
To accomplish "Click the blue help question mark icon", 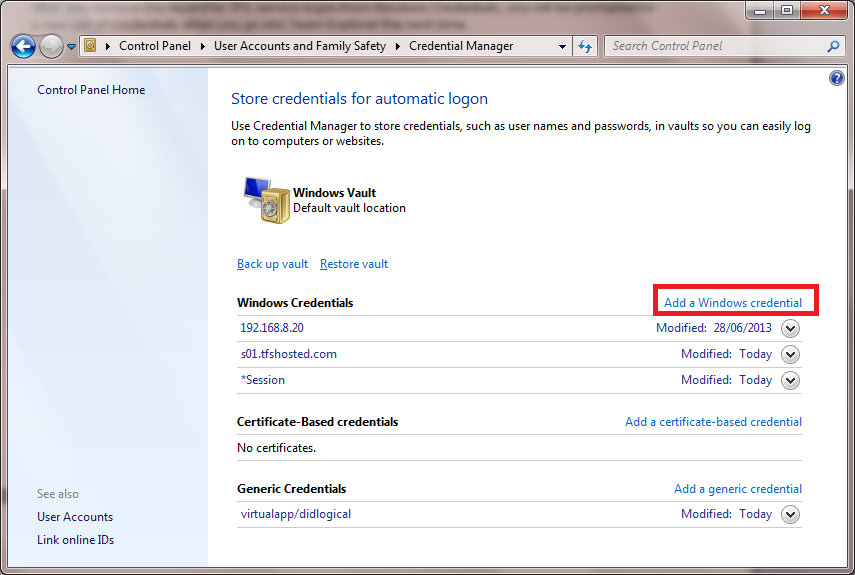I will point(837,78).
